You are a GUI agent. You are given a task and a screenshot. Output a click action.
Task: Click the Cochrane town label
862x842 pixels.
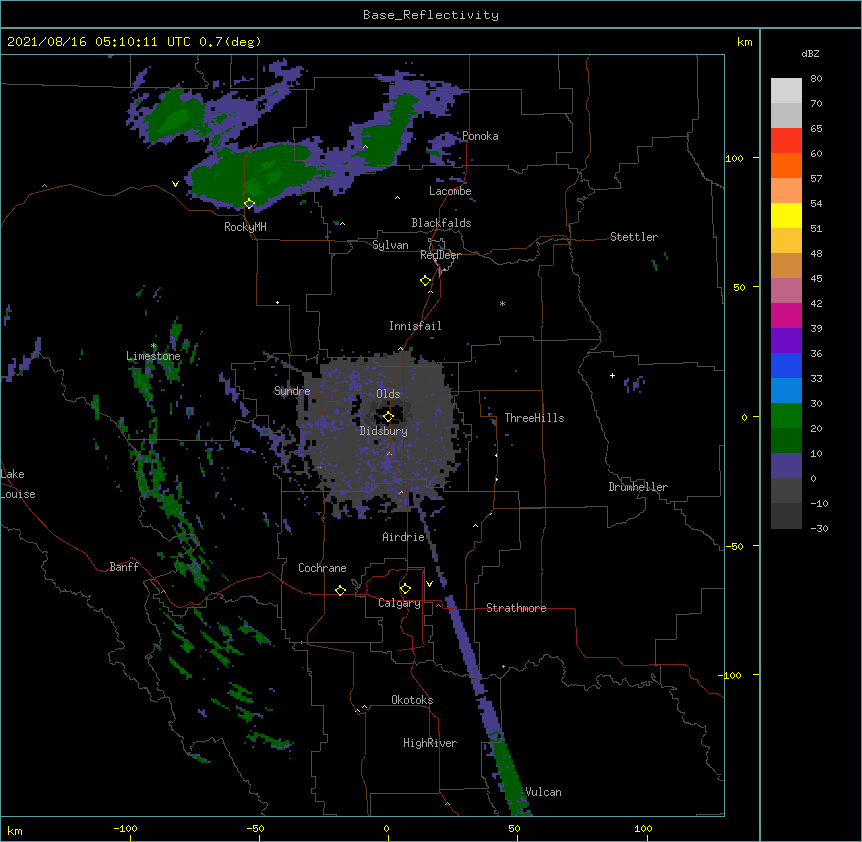322,568
